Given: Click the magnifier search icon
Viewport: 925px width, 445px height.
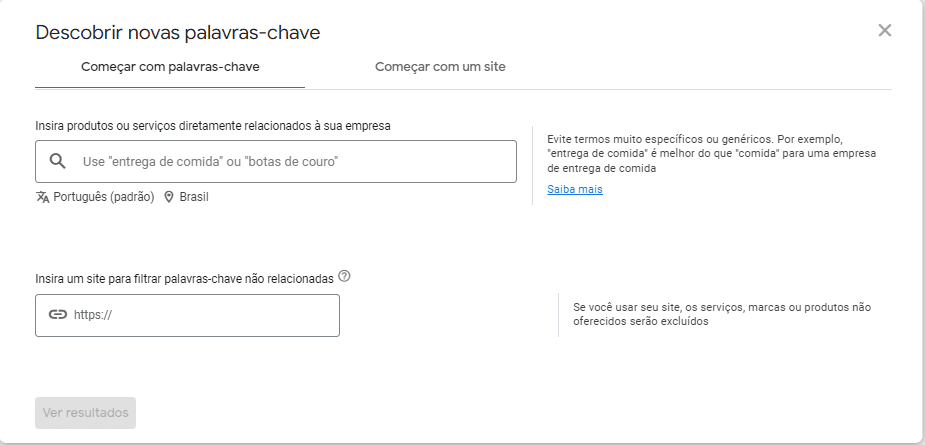Looking at the screenshot, I should [x=58, y=161].
